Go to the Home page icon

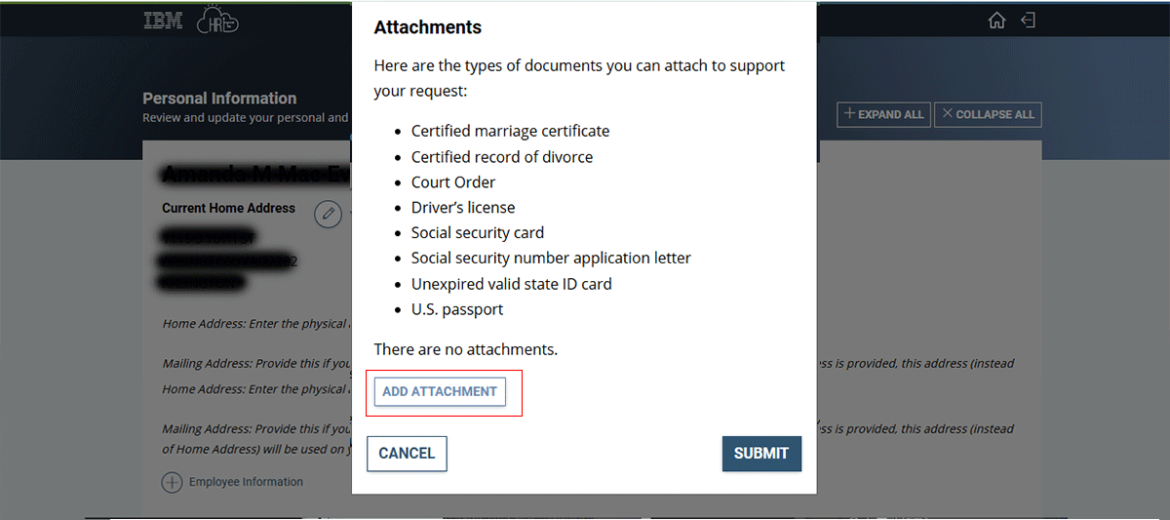click(996, 21)
